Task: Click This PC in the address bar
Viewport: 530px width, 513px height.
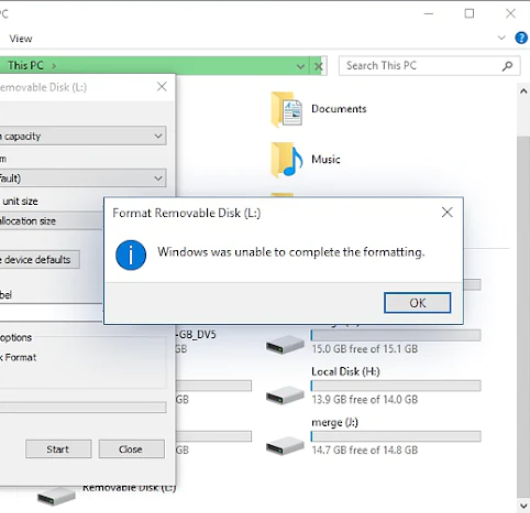Action: pos(26,65)
